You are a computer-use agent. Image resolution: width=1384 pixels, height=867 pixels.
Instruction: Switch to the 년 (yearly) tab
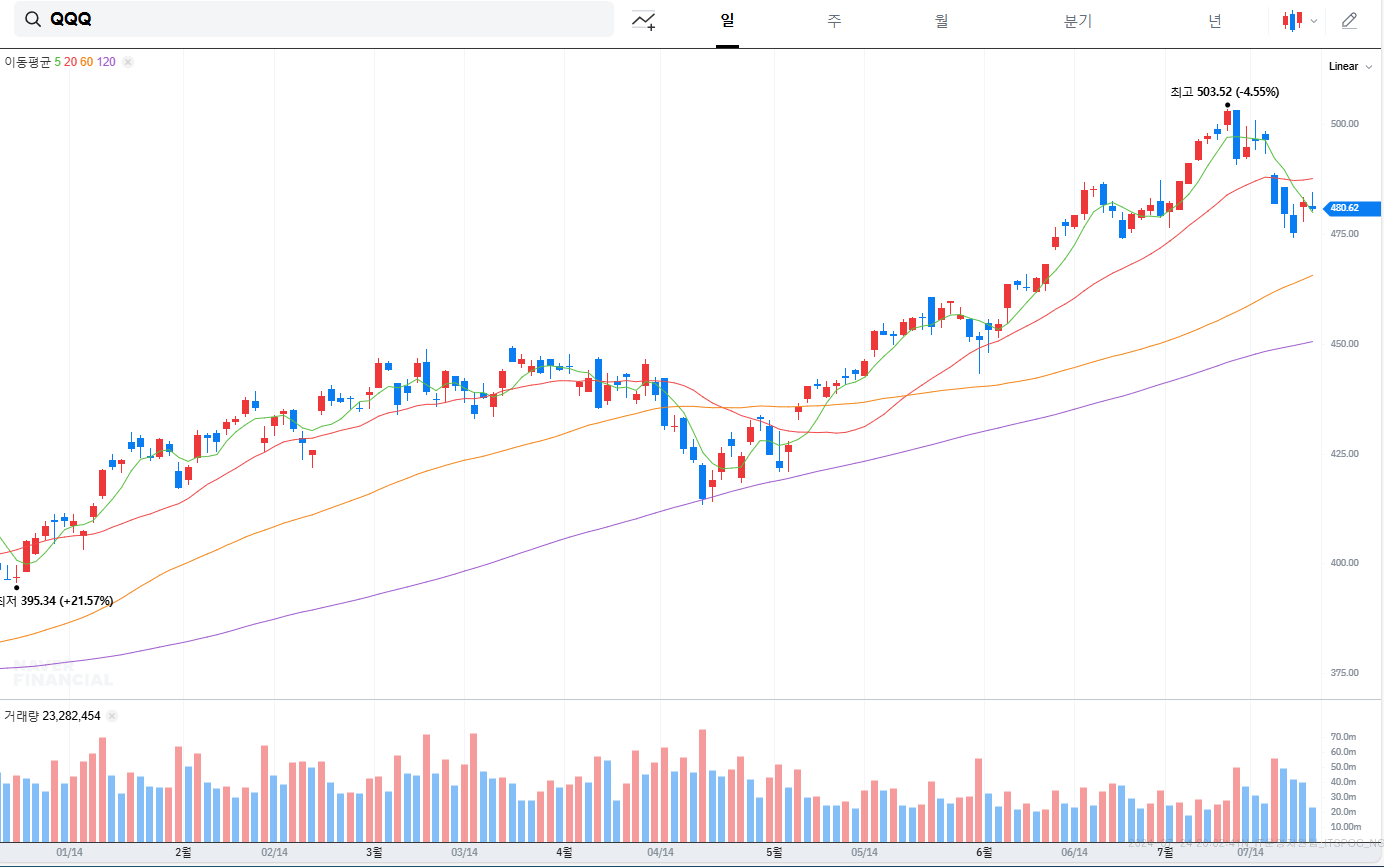pyautogui.click(x=1214, y=21)
